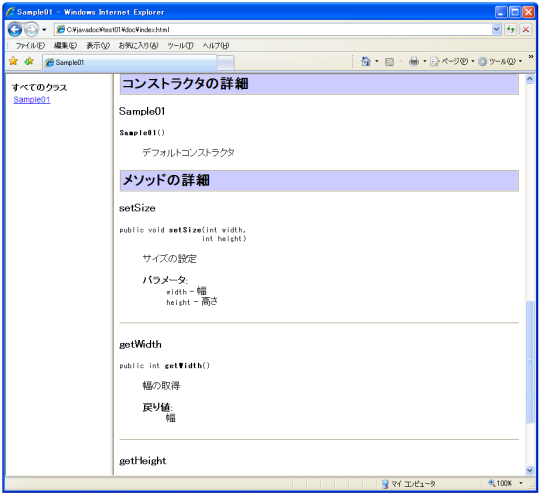Screen dimensions: 540x494
Task: Expand the zoom level dropdown arrow
Action: 521,483
